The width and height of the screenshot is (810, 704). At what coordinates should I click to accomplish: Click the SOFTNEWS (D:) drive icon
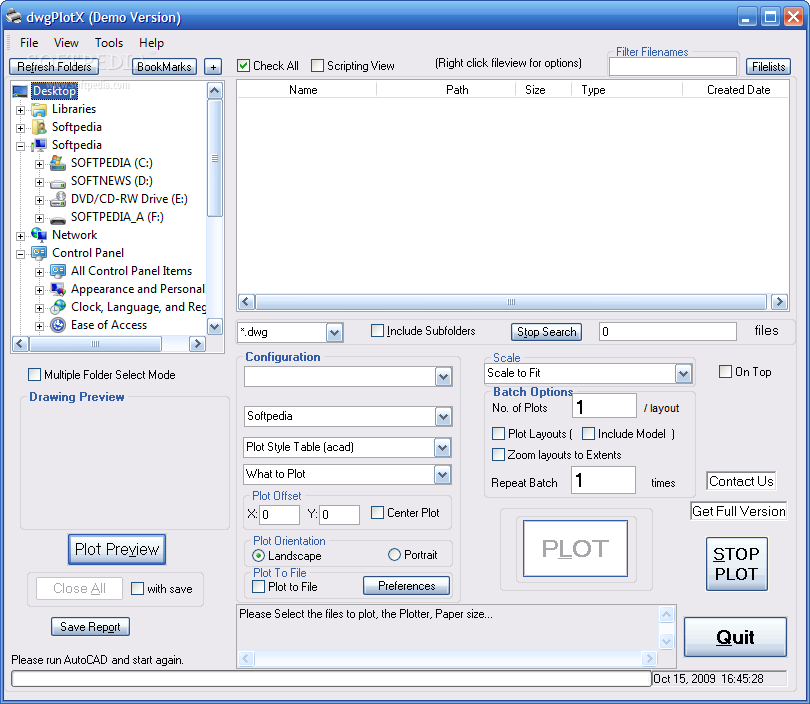pyautogui.click(x=58, y=182)
